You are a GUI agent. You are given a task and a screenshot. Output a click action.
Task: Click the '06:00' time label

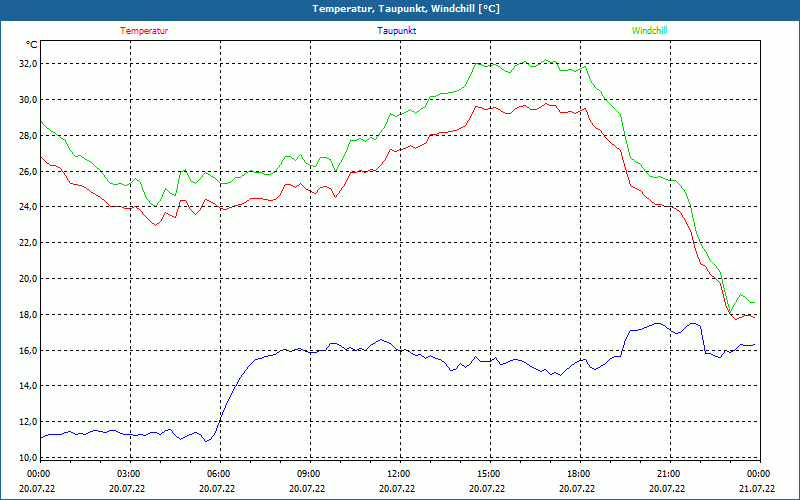pyautogui.click(x=218, y=474)
